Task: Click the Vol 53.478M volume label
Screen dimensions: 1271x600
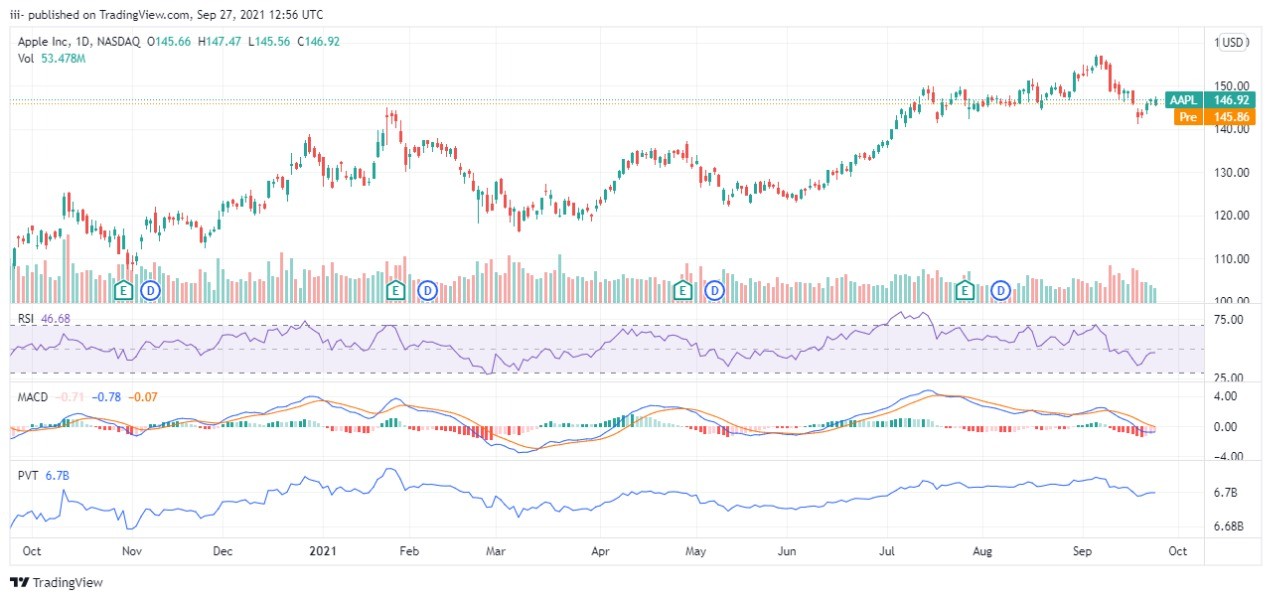Action: 51,59
